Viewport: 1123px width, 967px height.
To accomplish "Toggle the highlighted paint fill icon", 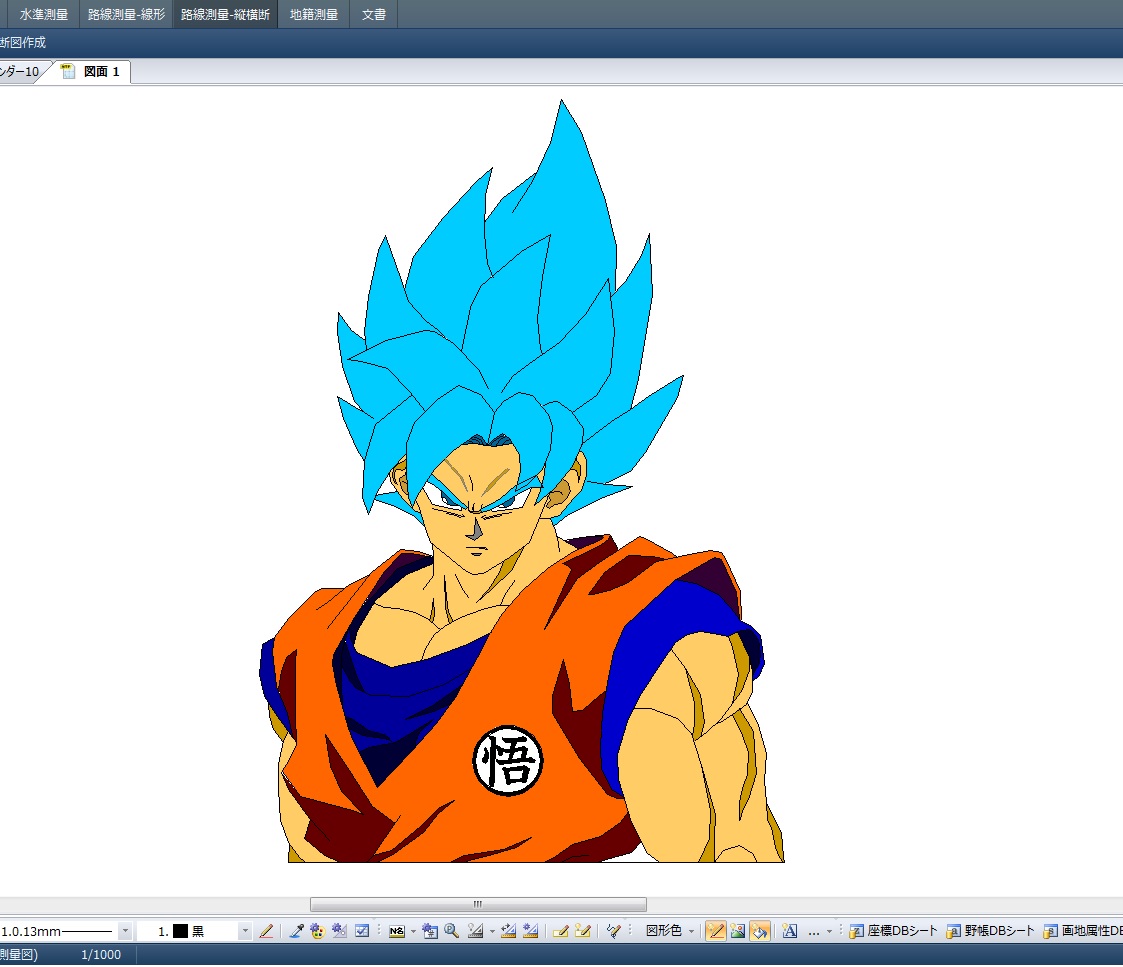I will click(x=760, y=931).
